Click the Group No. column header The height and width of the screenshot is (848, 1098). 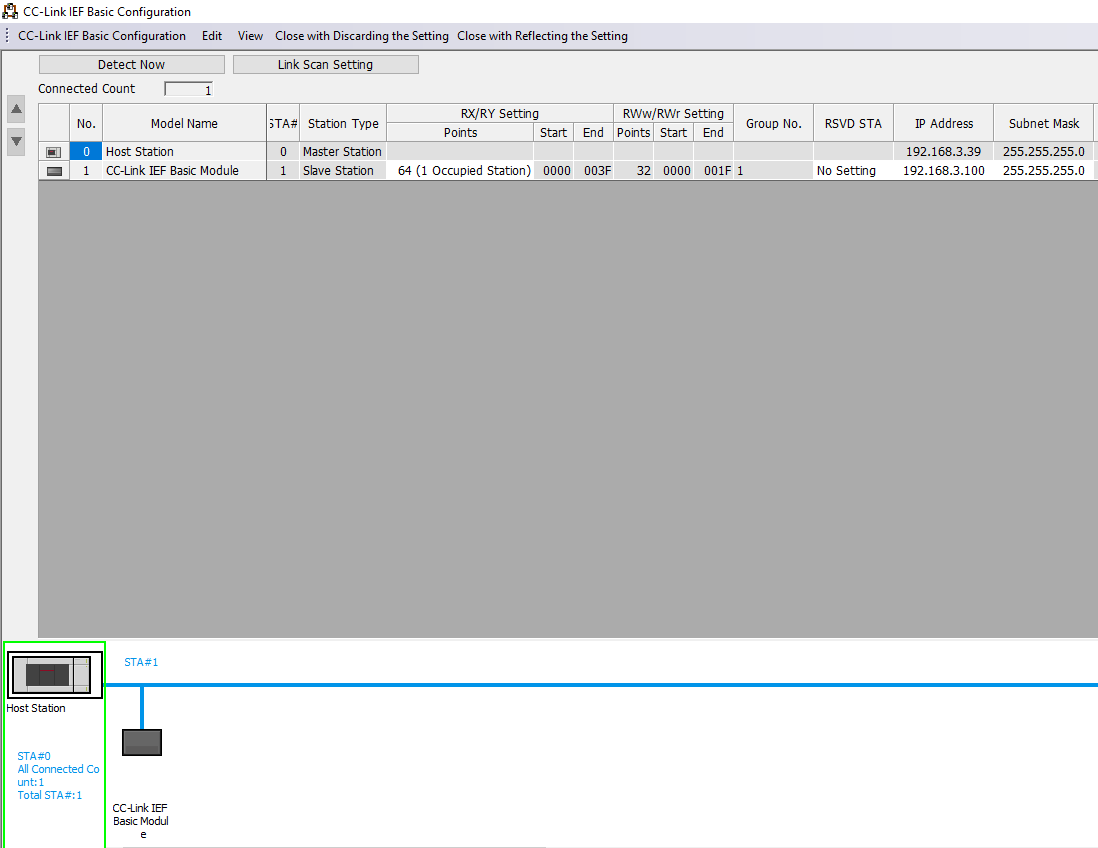[x=773, y=123]
